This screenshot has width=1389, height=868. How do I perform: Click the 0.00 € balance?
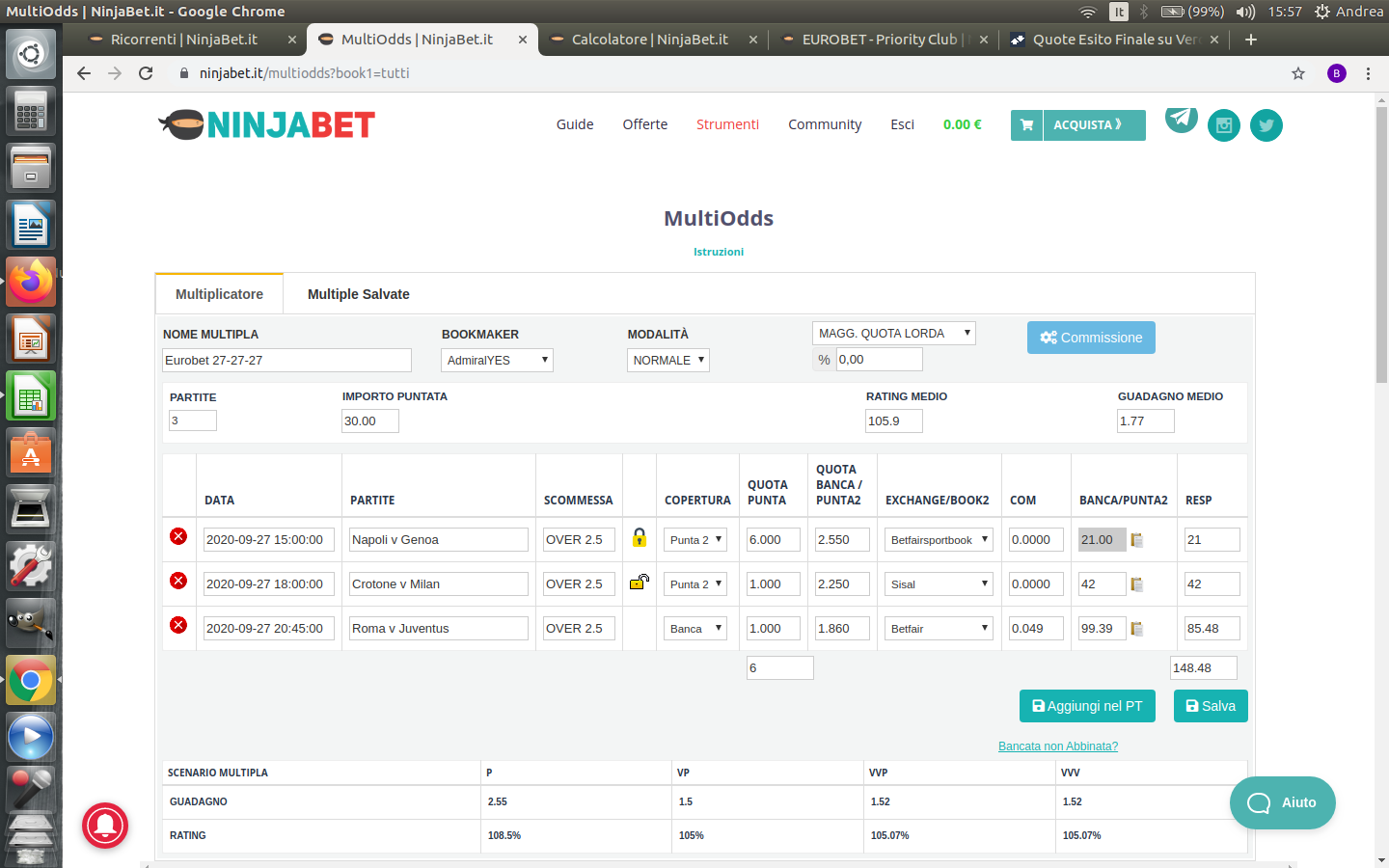(x=963, y=124)
